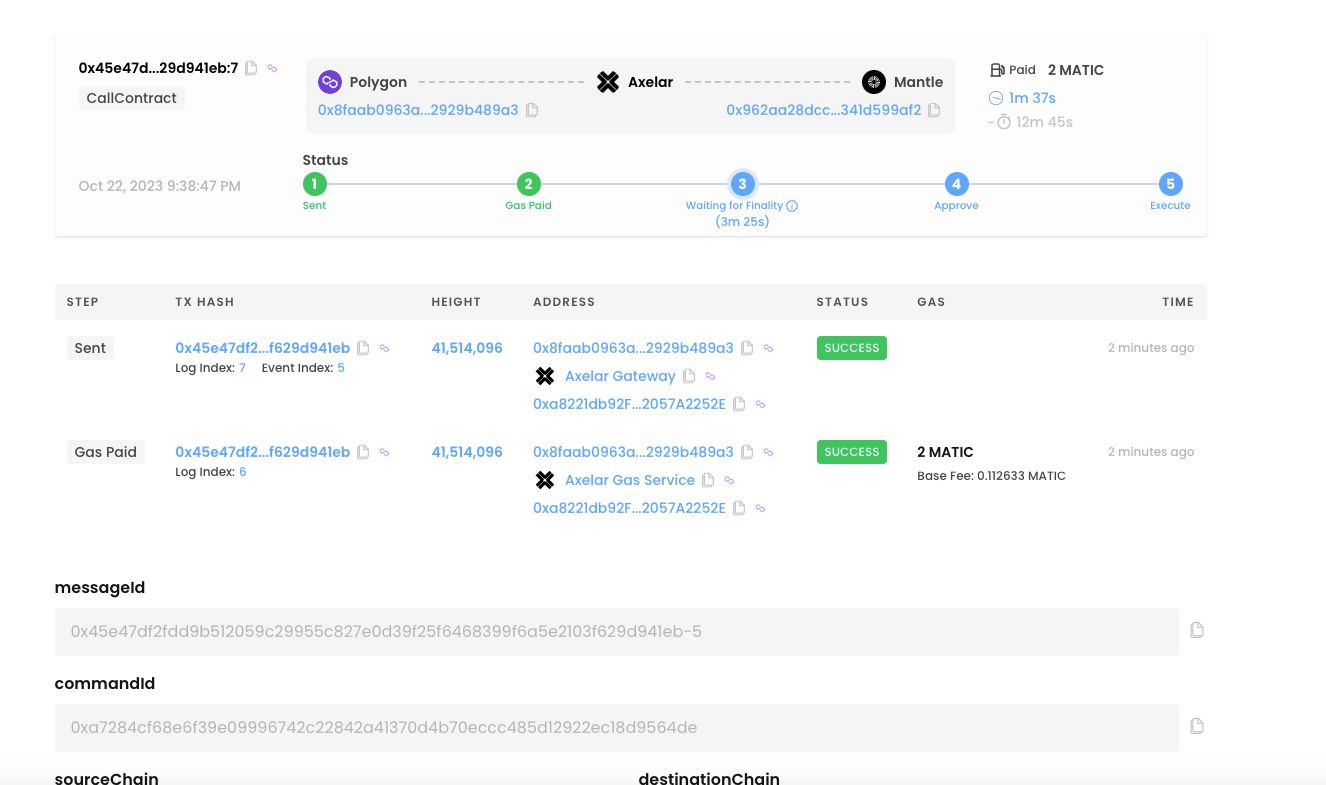Click status step 4 Approve marker
The width and height of the screenshot is (1326, 785).
(x=956, y=184)
